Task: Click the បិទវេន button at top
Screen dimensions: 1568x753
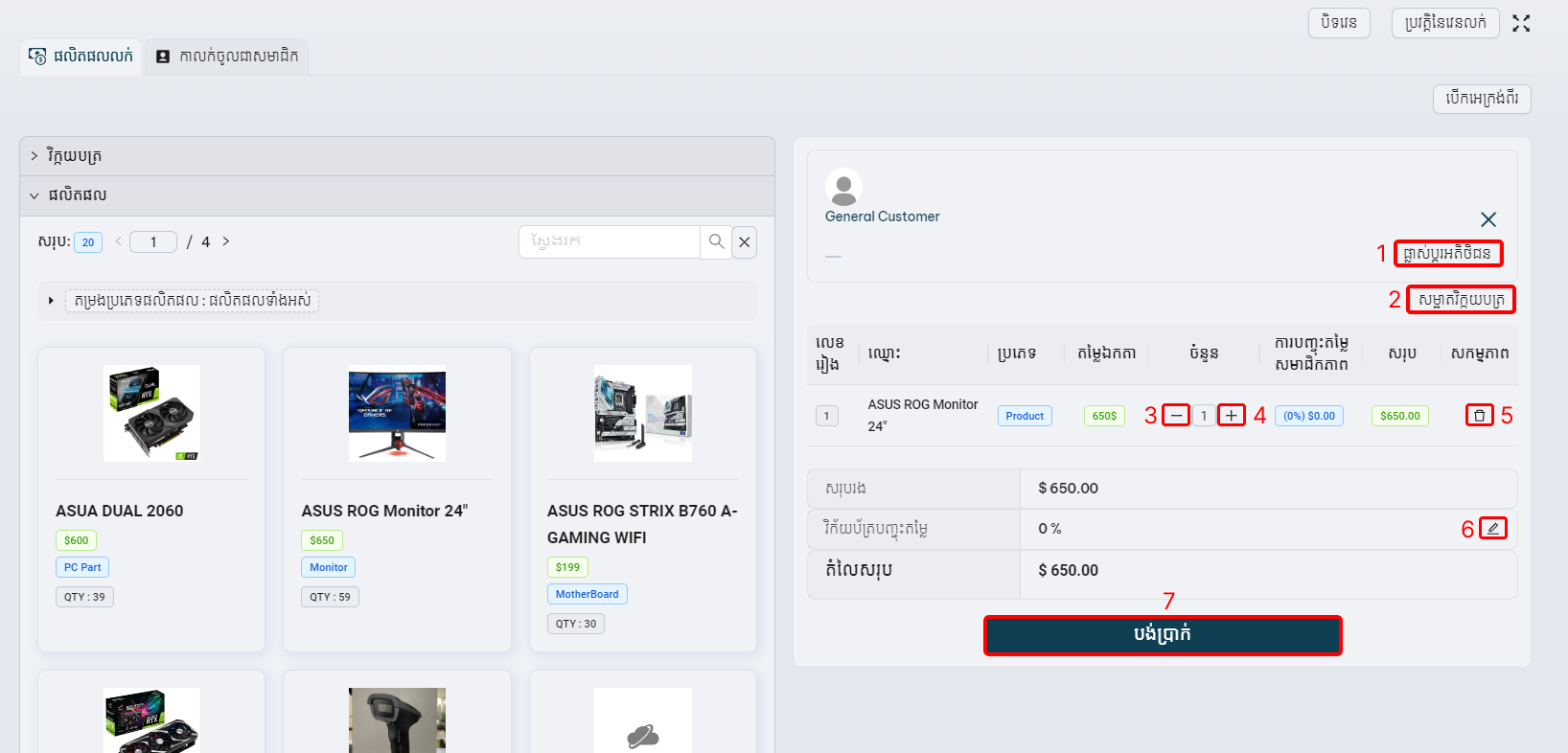Action: [x=1338, y=23]
